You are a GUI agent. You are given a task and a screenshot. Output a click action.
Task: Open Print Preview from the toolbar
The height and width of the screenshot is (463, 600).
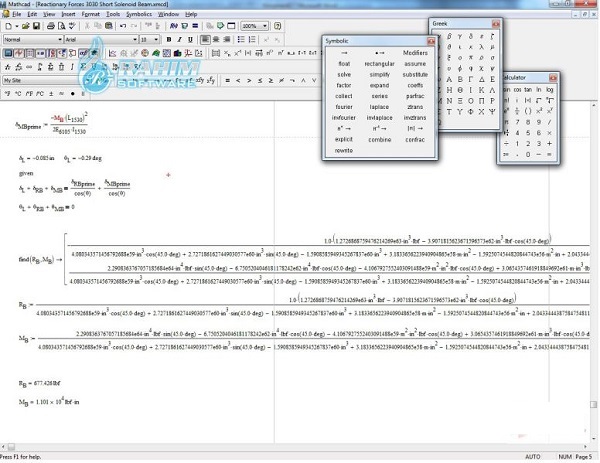(x=61, y=26)
